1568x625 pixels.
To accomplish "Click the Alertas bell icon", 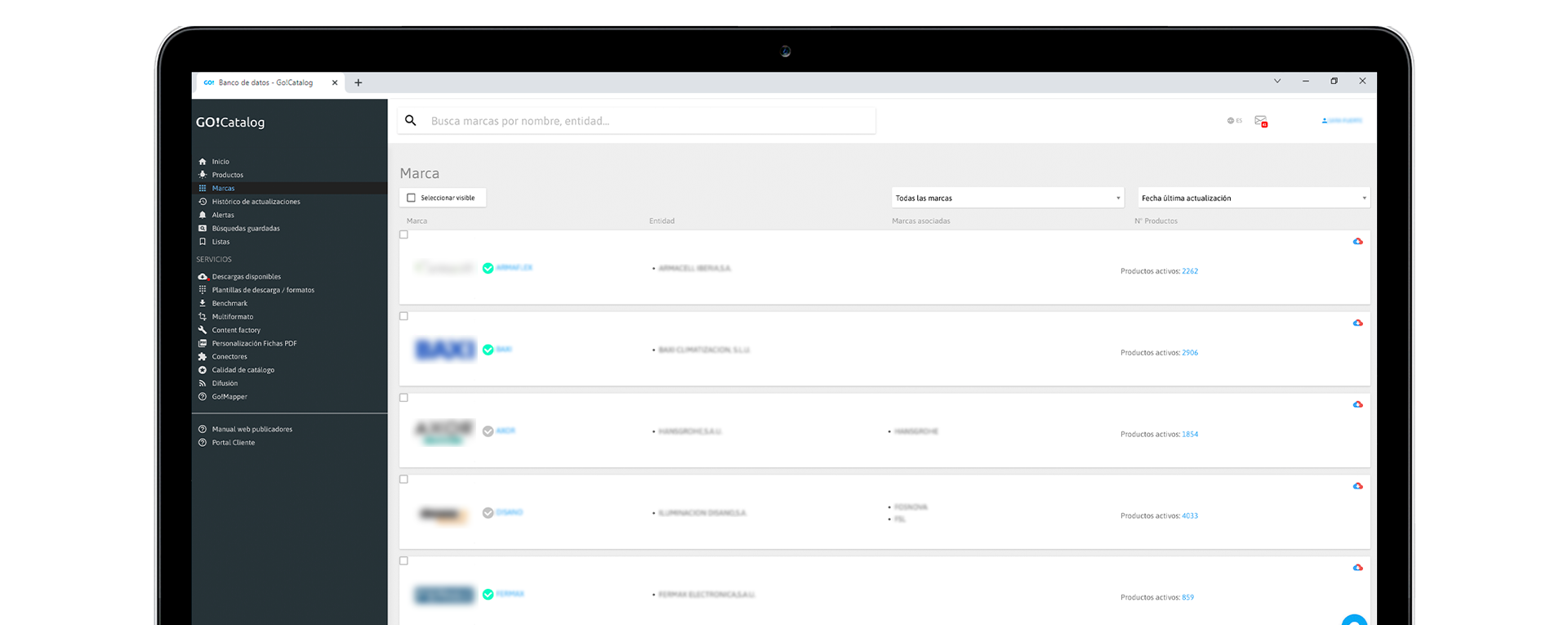I will (x=203, y=215).
